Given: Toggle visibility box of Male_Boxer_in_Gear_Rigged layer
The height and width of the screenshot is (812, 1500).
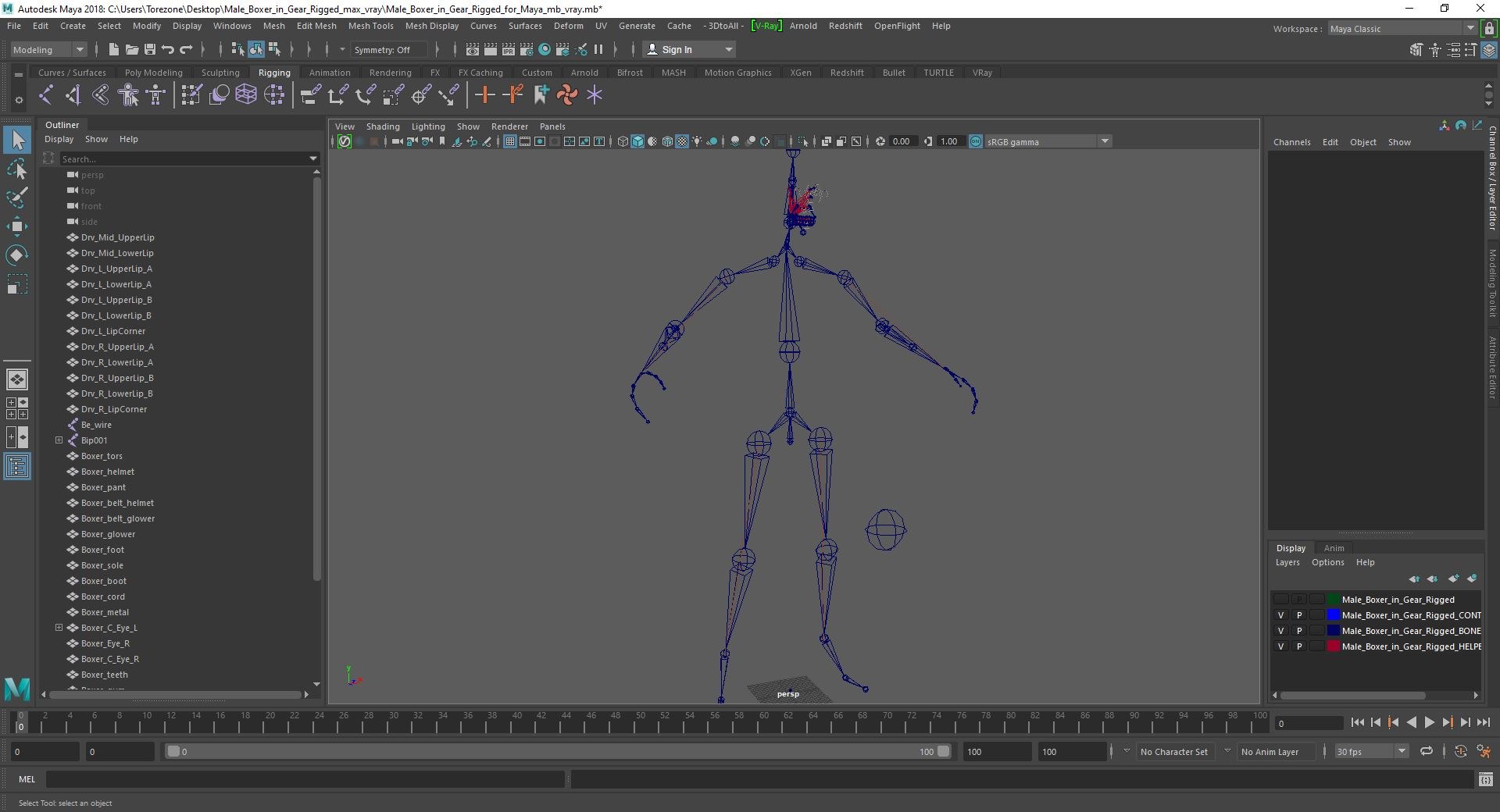Looking at the screenshot, I should 1280,600.
